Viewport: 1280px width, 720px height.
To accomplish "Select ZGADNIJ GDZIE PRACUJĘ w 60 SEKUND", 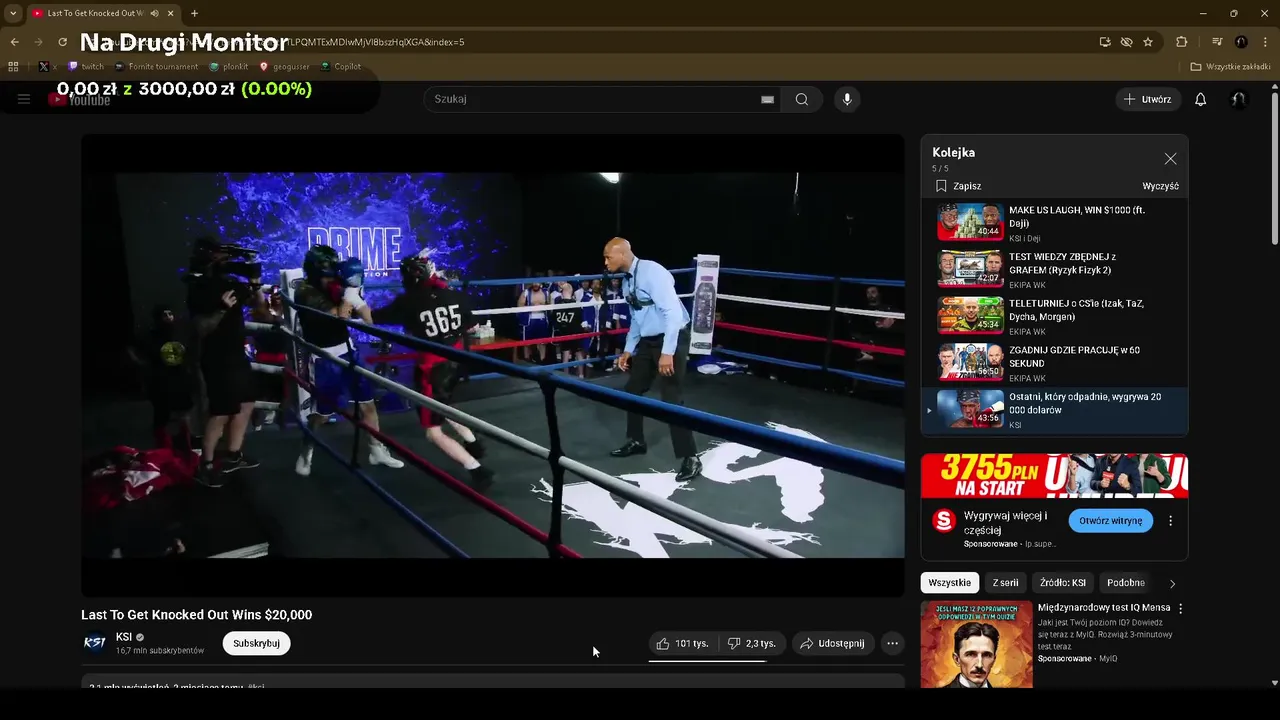I will point(1054,363).
